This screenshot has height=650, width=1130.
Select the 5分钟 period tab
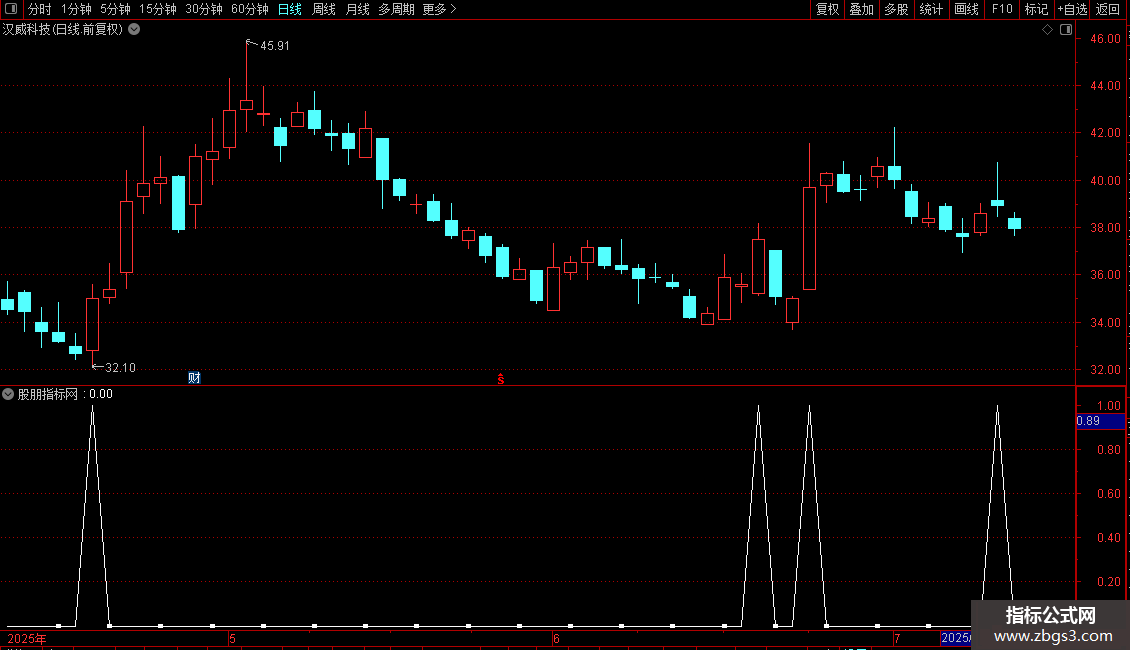click(x=115, y=9)
